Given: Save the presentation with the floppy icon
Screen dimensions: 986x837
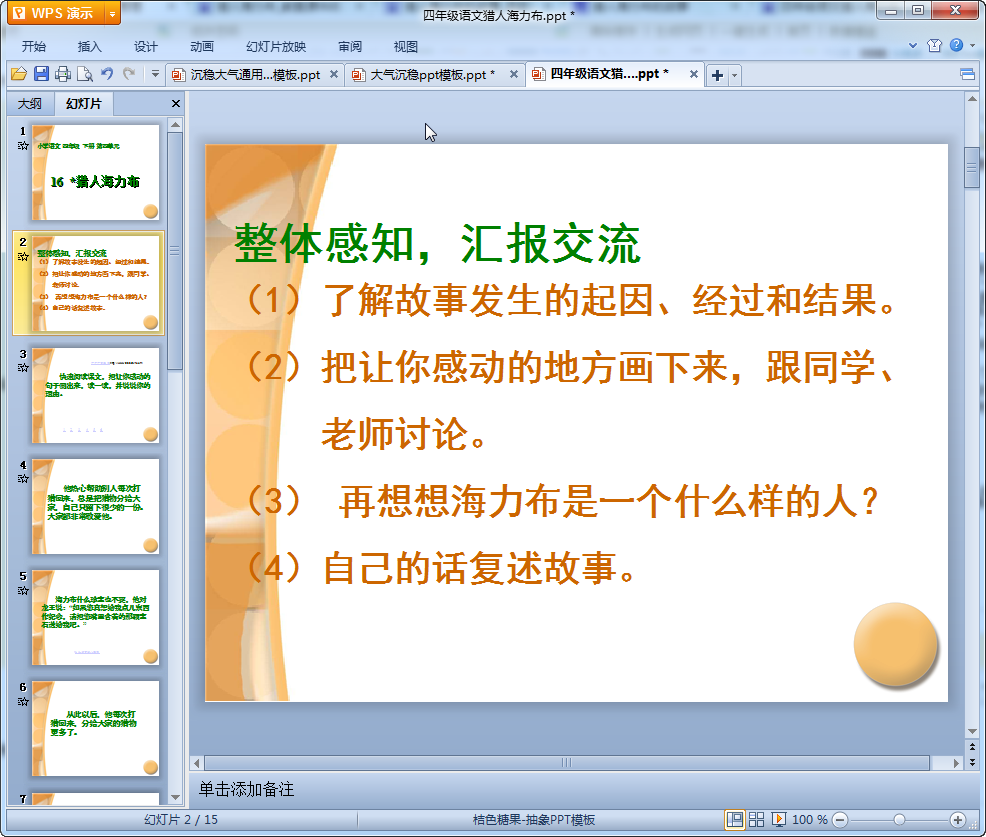Looking at the screenshot, I should pos(41,74).
